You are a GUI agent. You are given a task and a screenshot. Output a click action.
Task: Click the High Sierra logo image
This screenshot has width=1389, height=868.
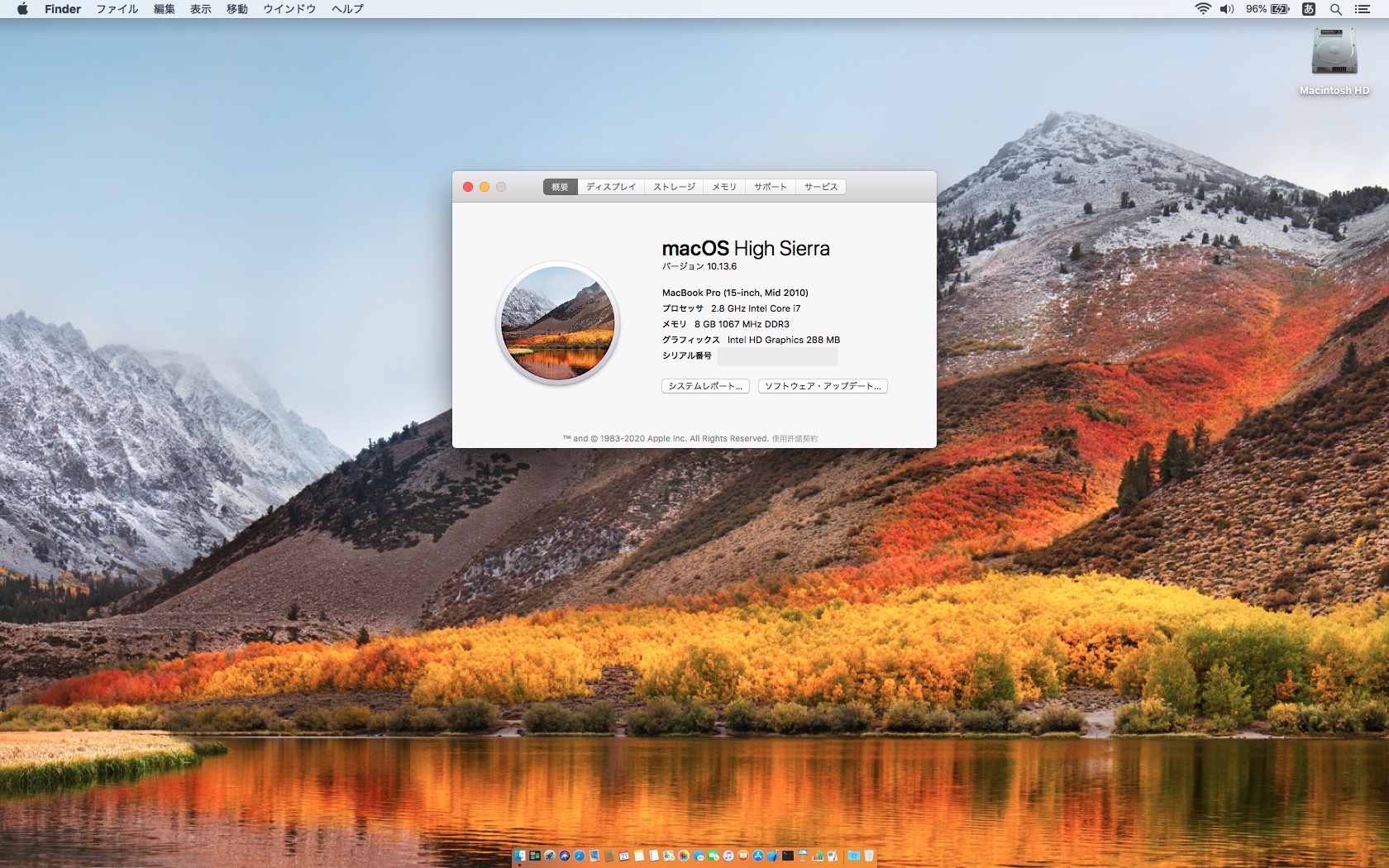coord(558,323)
